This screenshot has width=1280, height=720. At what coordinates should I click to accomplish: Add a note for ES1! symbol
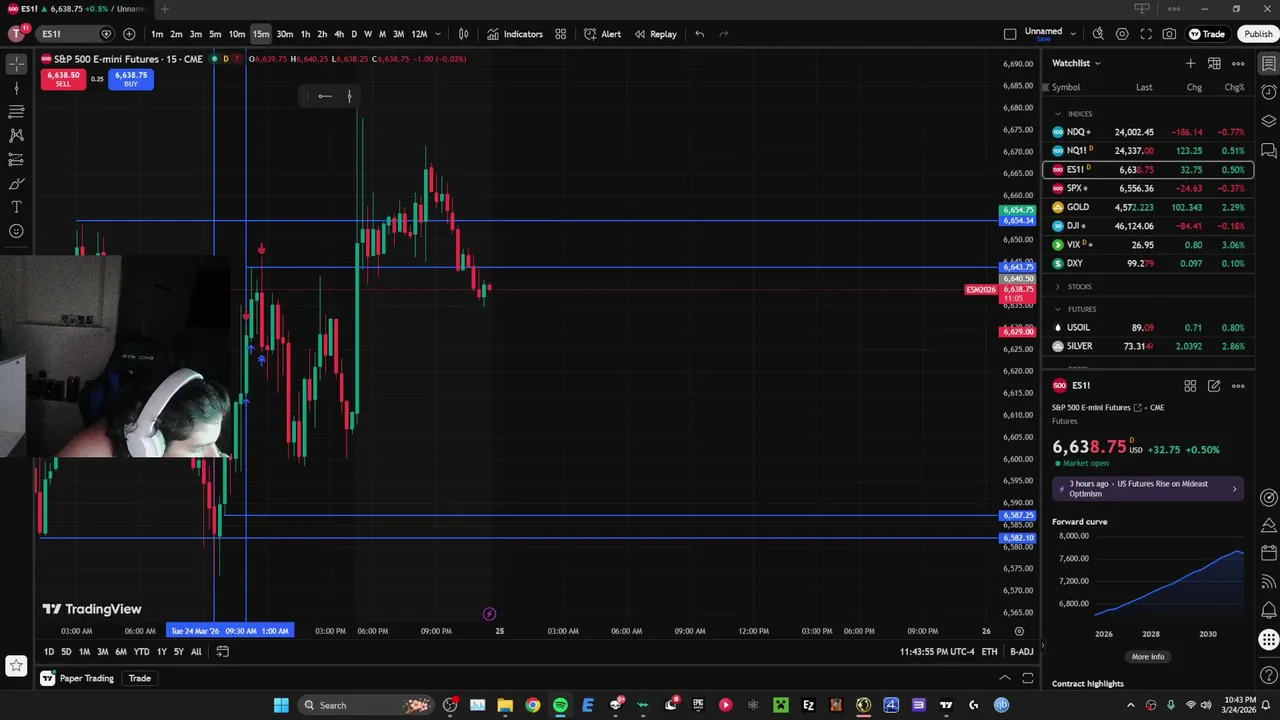[1214, 386]
